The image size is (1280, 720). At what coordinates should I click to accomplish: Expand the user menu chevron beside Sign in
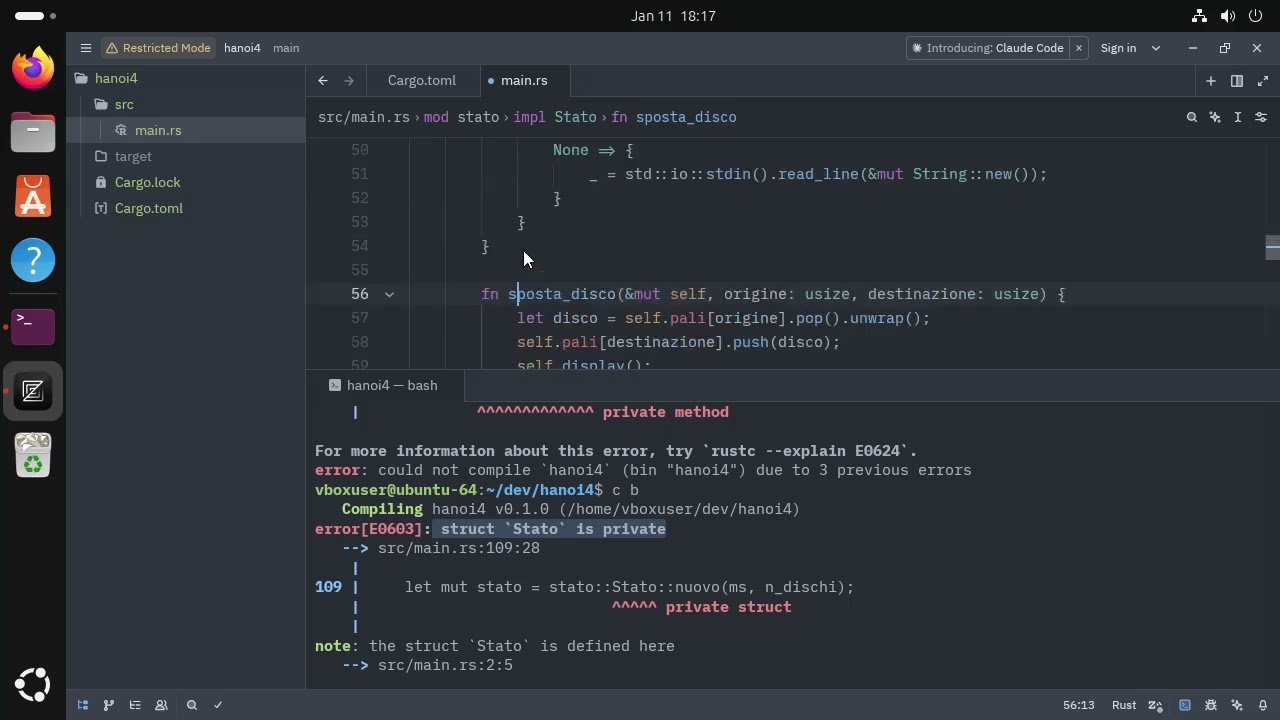(x=1156, y=48)
